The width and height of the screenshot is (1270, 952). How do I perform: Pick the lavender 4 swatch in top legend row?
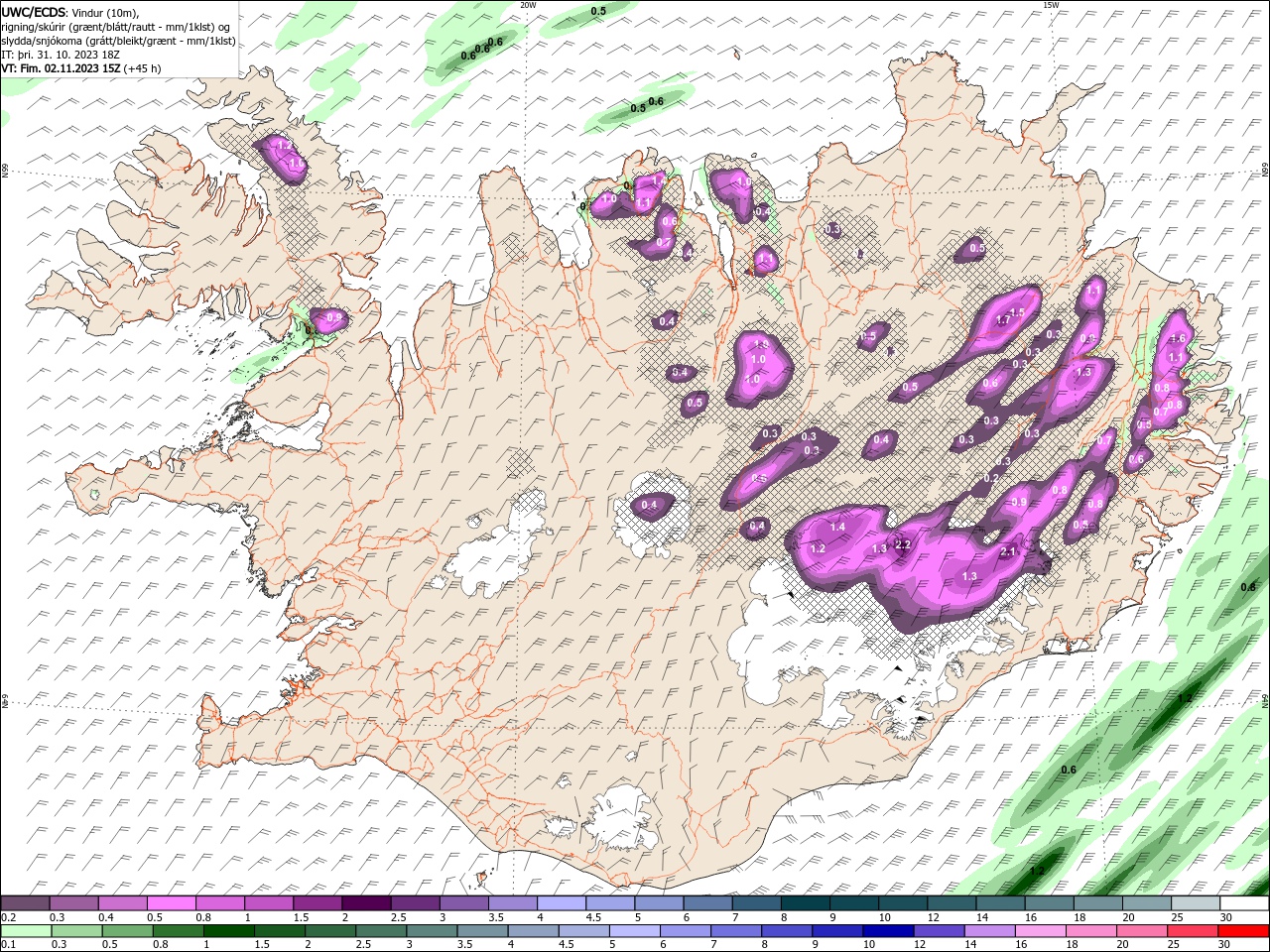(561, 903)
